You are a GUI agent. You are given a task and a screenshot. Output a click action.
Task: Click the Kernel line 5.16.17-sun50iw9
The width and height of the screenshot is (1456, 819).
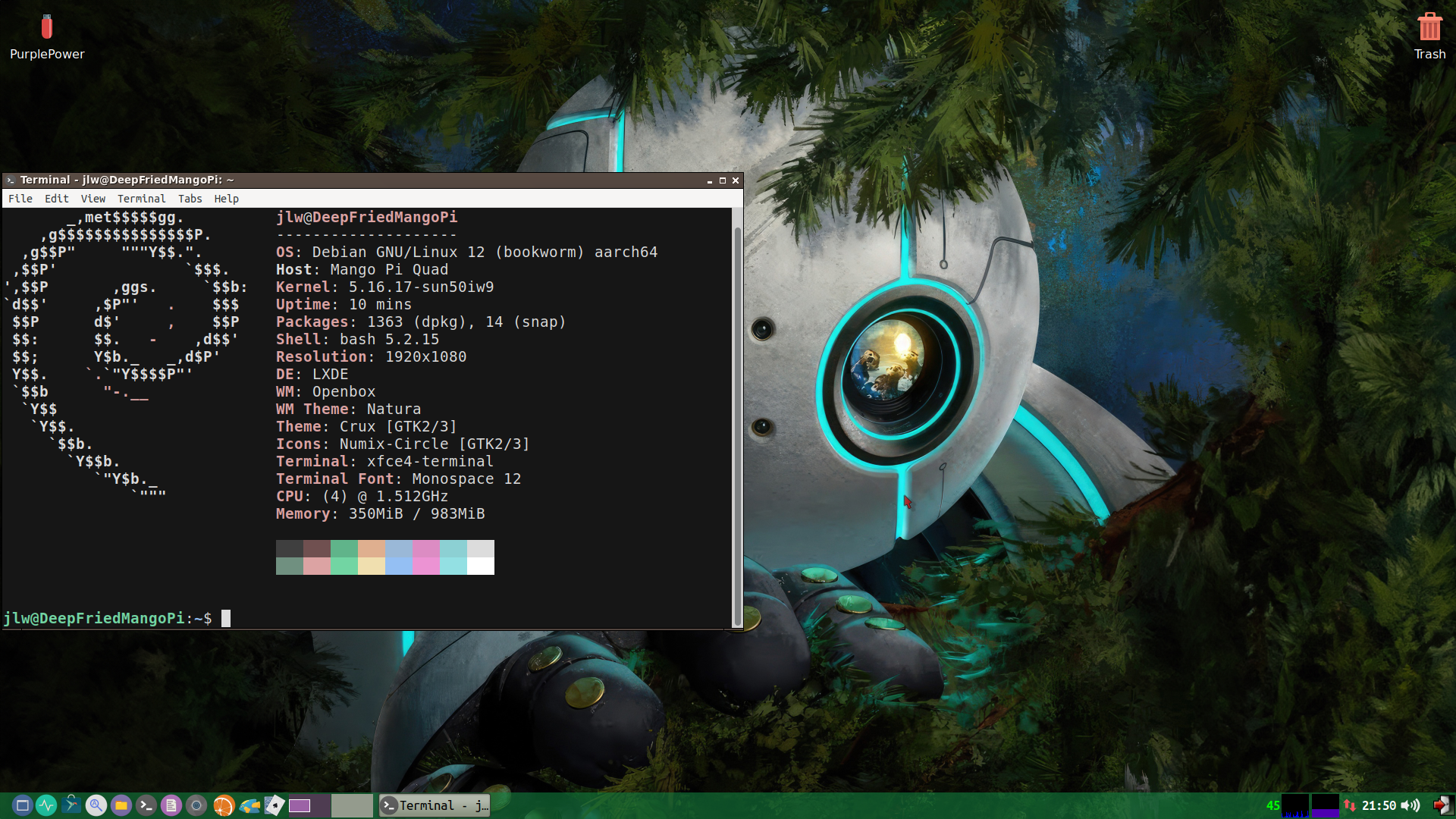(x=384, y=287)
